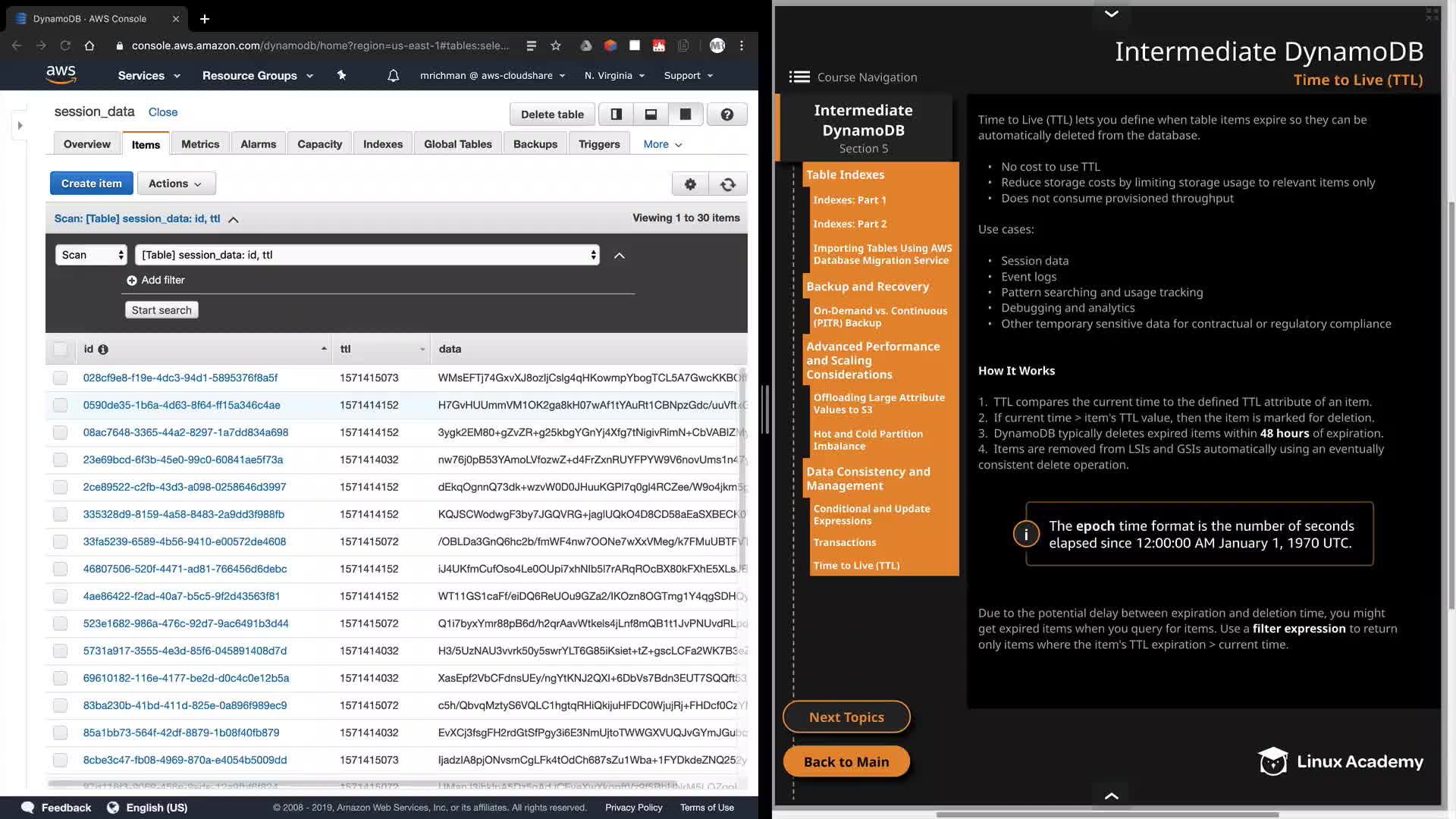Open the AWS notifications bell
The height and width of the screenshot is (819, 1456).
point(393,76)
